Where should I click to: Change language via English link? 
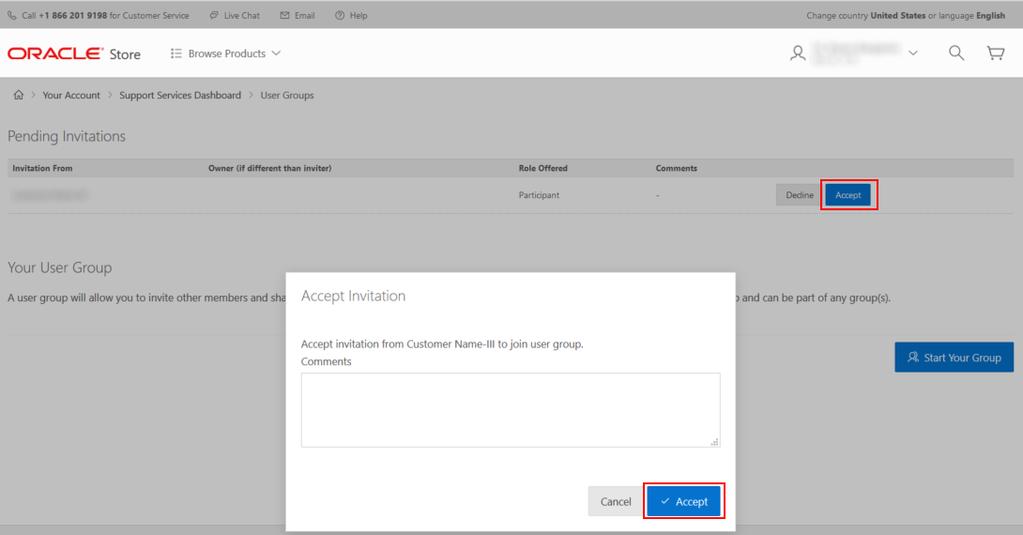coord(990,15)
